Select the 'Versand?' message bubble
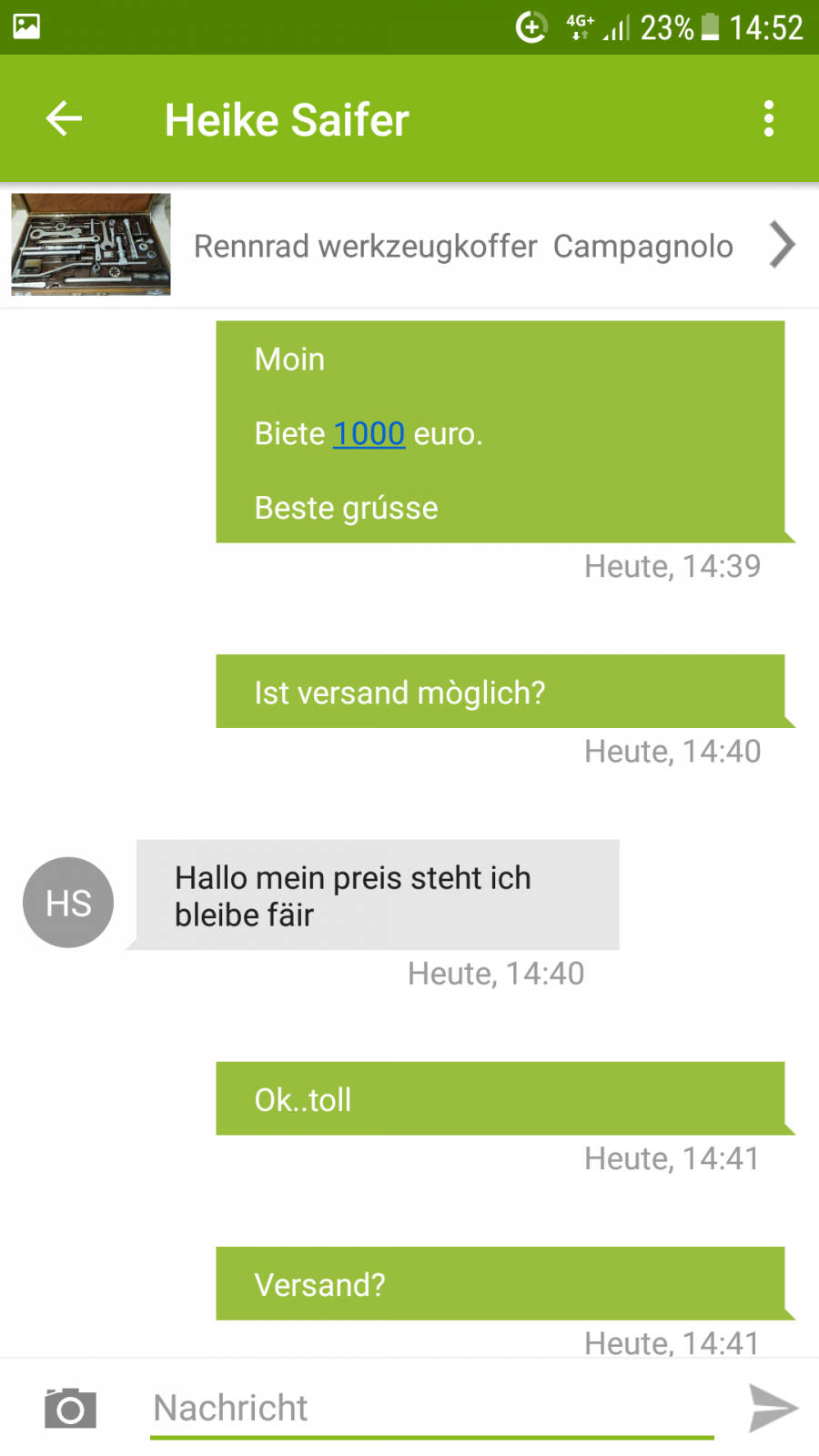Image resolution: width=819 pixels, height=1456 pixels. pos(500,1283)
